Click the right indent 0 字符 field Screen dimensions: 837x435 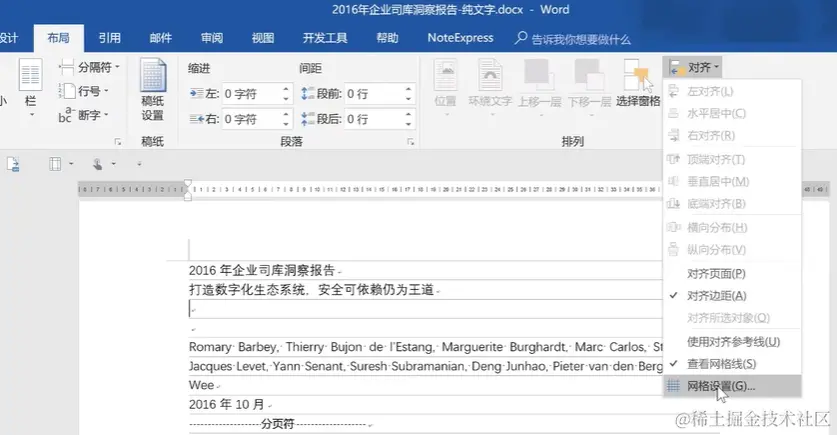pyautogui.click(x=250, y=119)
